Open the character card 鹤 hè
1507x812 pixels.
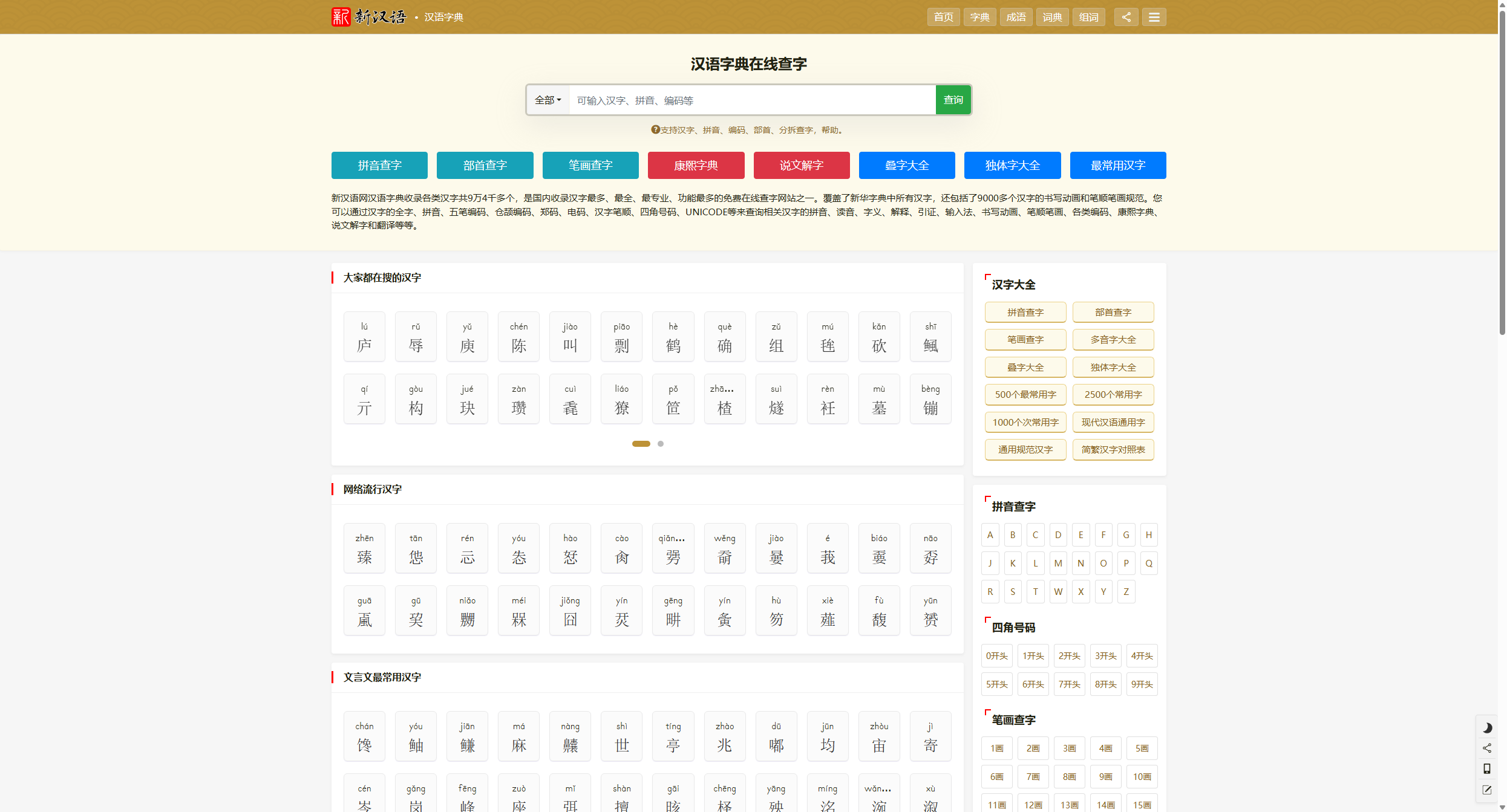pyautogui.click(x=673, y=337)
